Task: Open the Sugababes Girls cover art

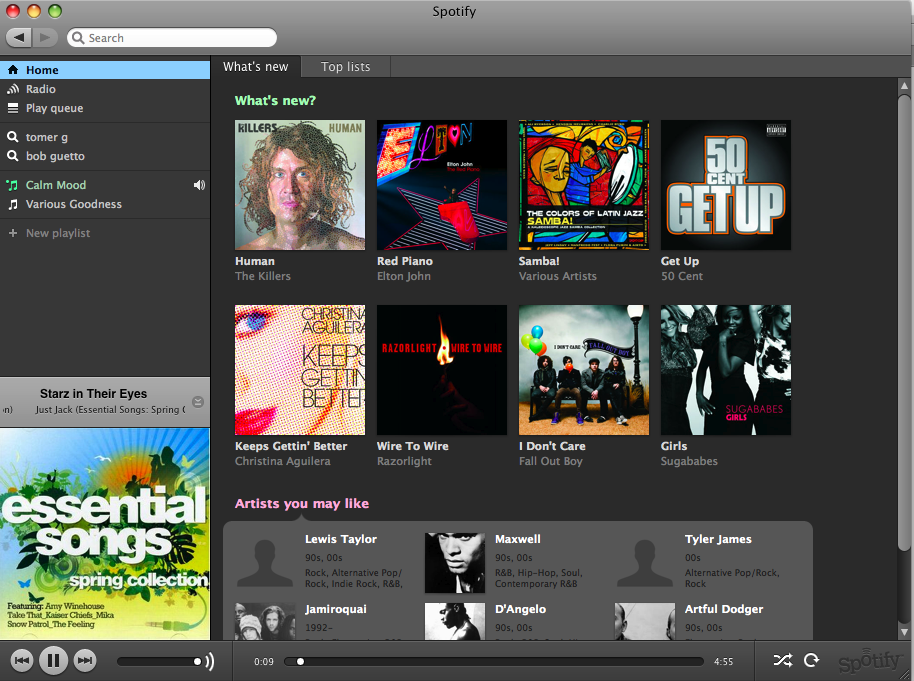Action: 726,370
